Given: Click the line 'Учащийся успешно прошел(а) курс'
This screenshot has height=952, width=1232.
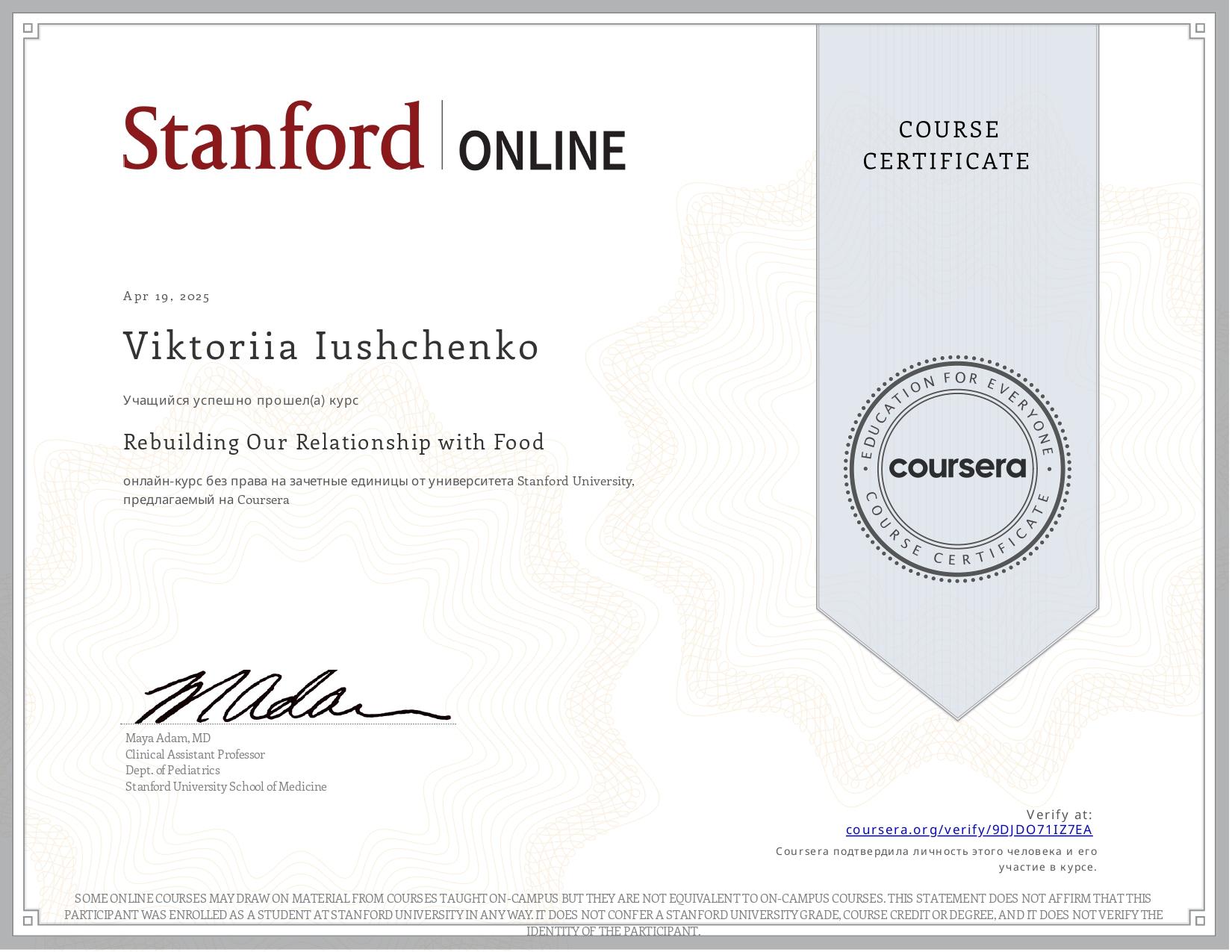Looking at the screenshot, I should (240, 400).
